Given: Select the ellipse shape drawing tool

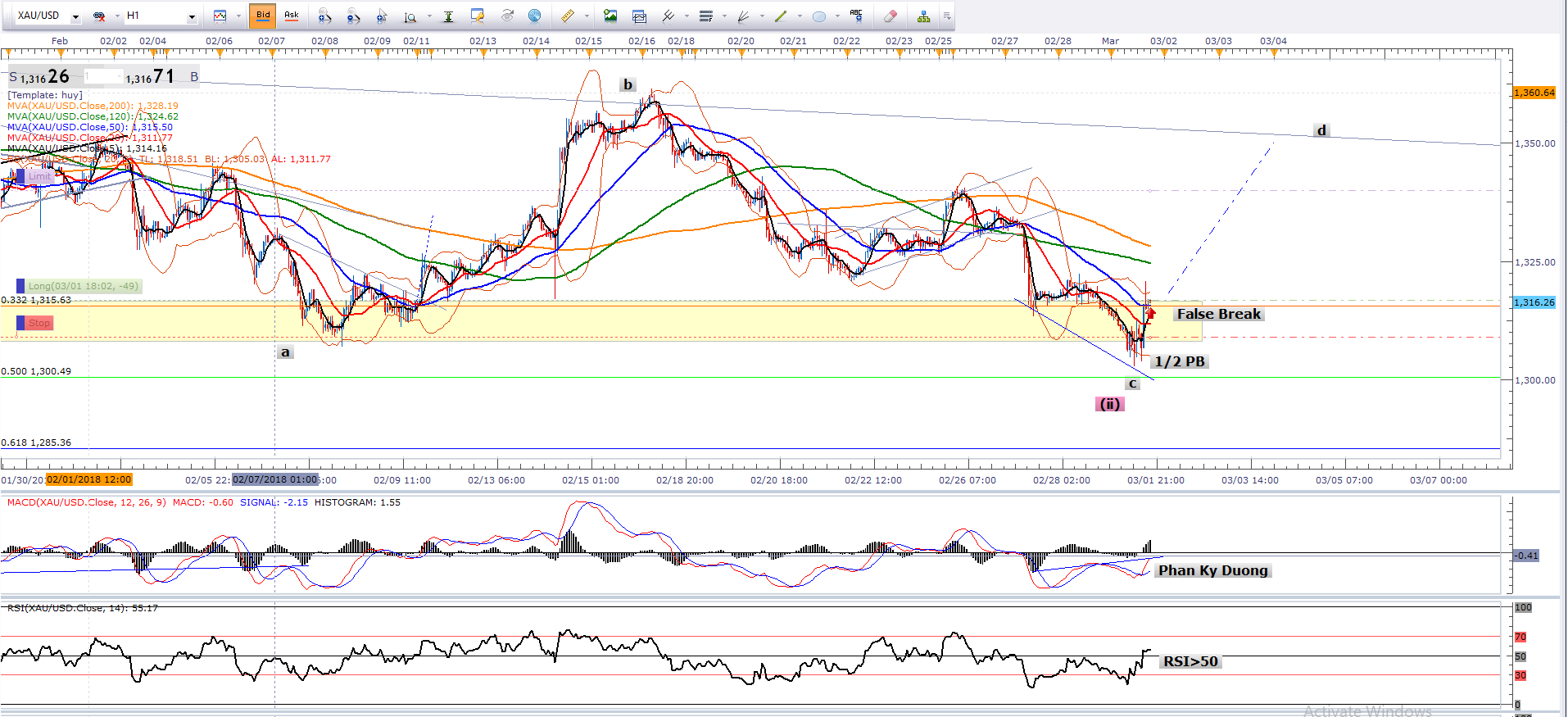Looking at the screenshot, I should click(x=818, y=16).
